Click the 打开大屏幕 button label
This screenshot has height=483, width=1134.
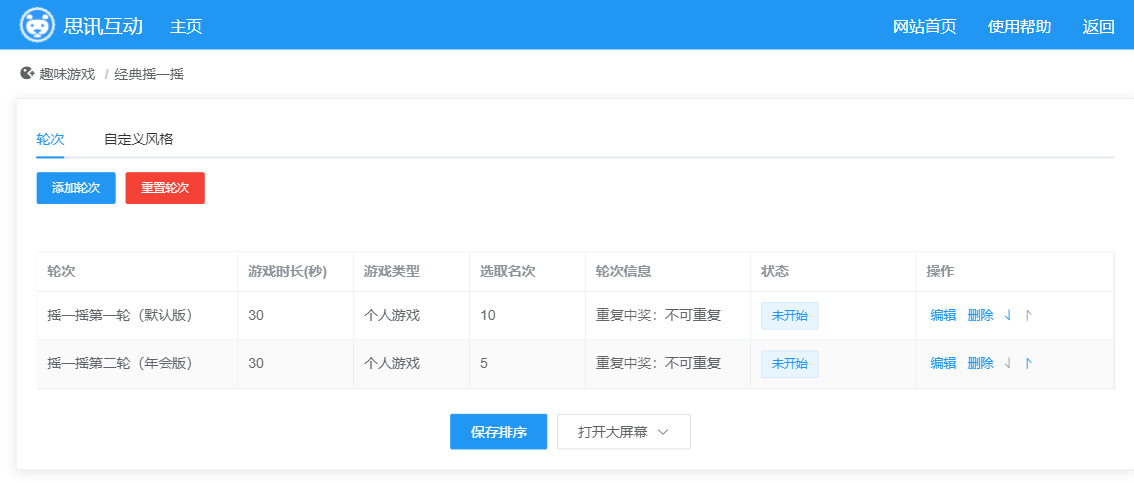613,432
